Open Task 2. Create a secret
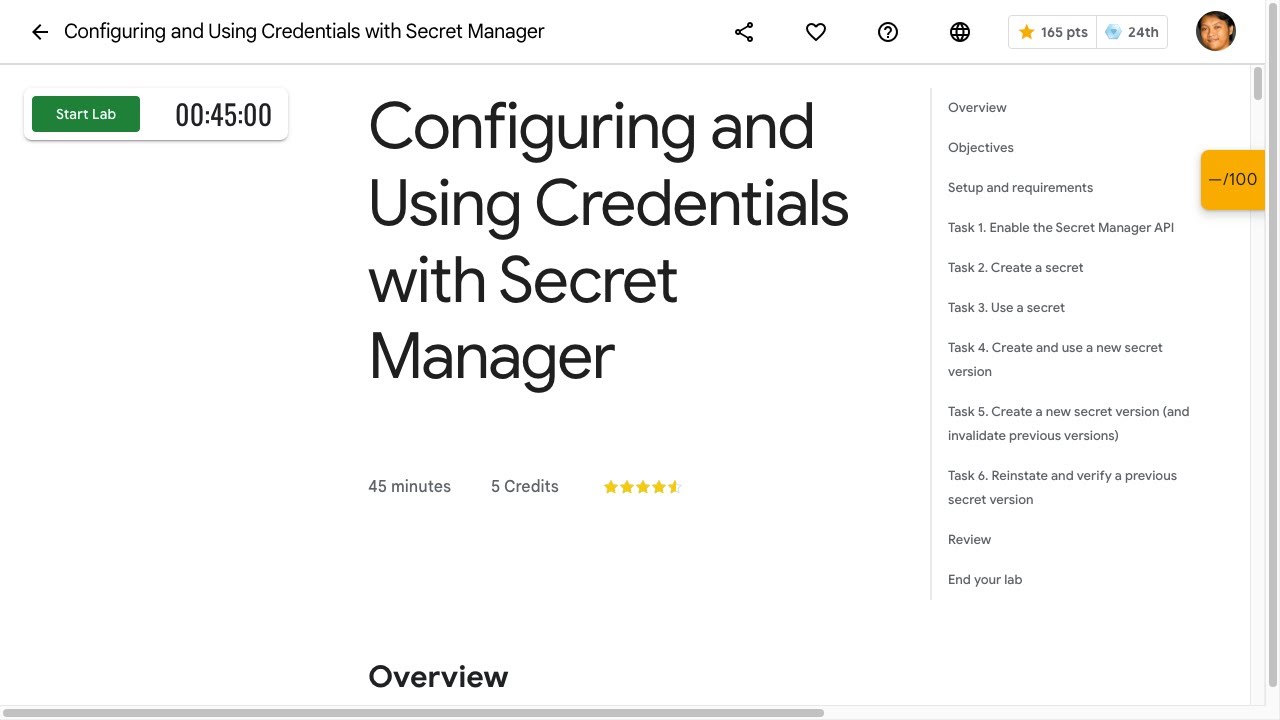This screenshot has width=1280, height=720. tap(1015, 267)
